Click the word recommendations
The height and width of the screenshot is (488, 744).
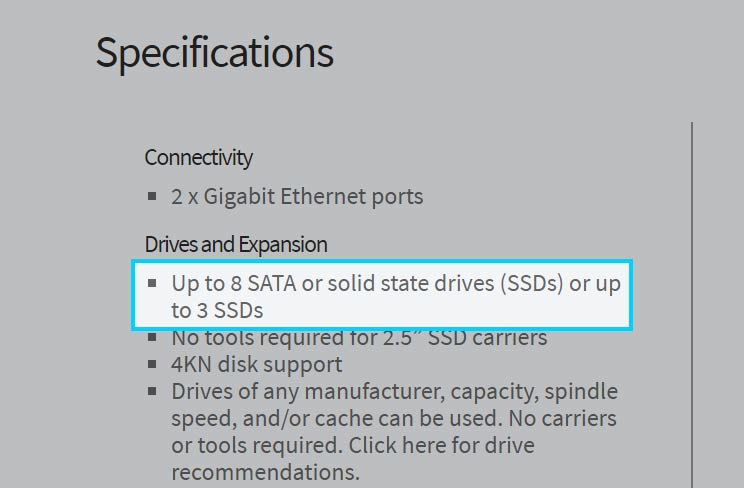pos(265,472)
